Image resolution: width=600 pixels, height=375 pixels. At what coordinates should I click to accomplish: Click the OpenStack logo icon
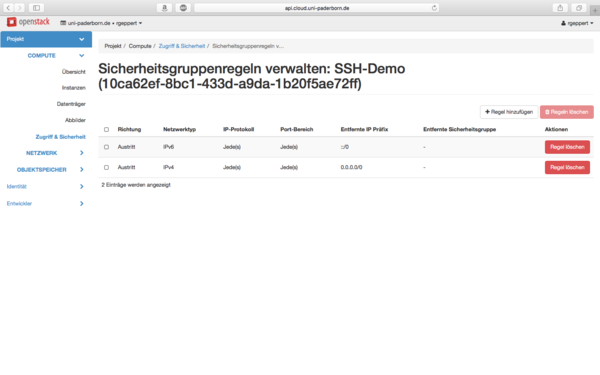11,22
